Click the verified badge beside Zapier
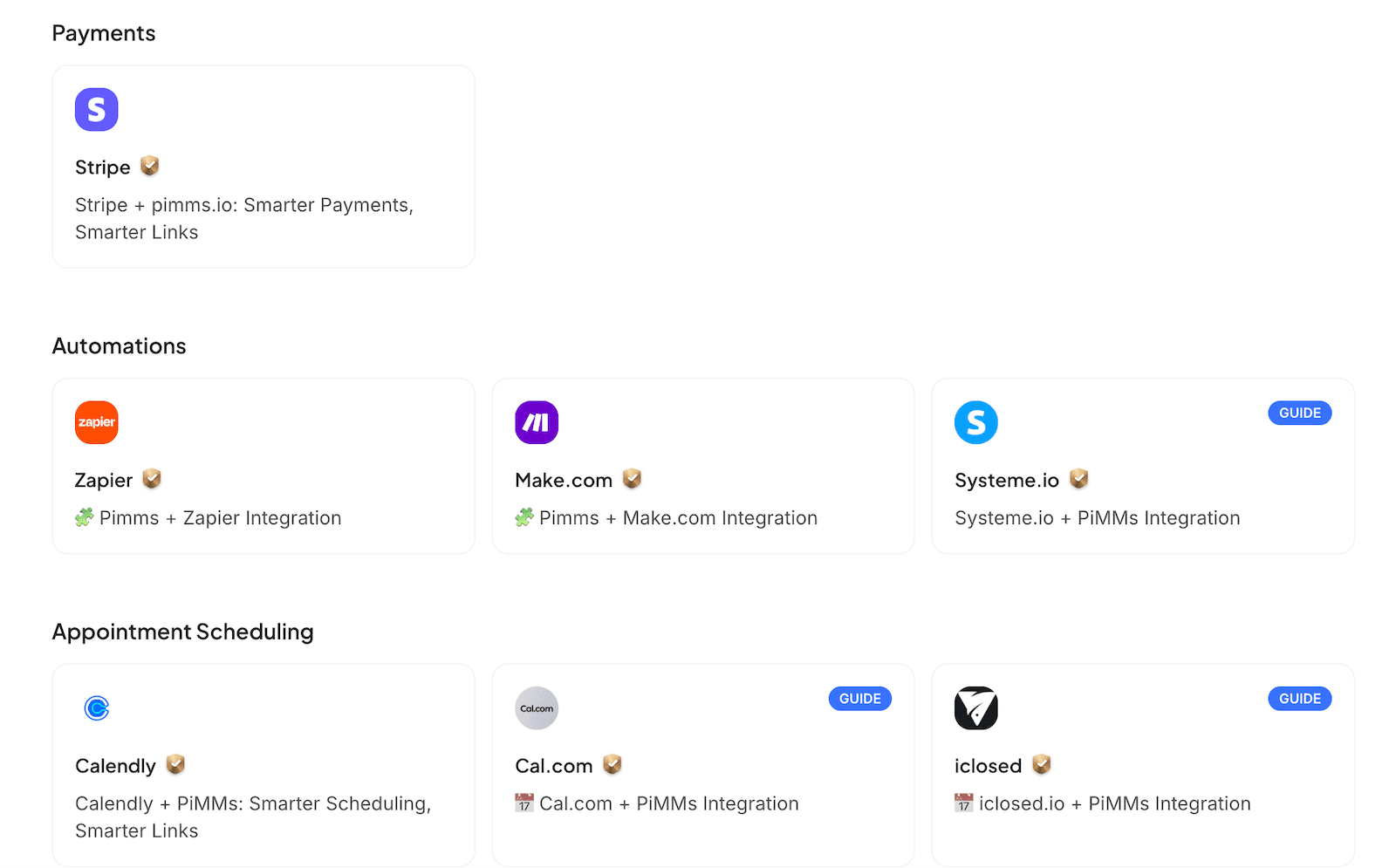This screenshot has height=868, width=1396. click(152, 479)
